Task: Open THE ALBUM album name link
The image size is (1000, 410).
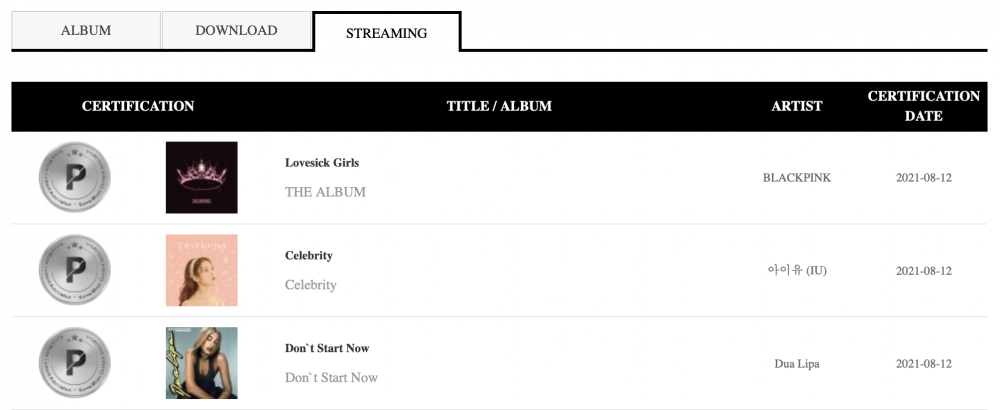Action: coord(325,192)
